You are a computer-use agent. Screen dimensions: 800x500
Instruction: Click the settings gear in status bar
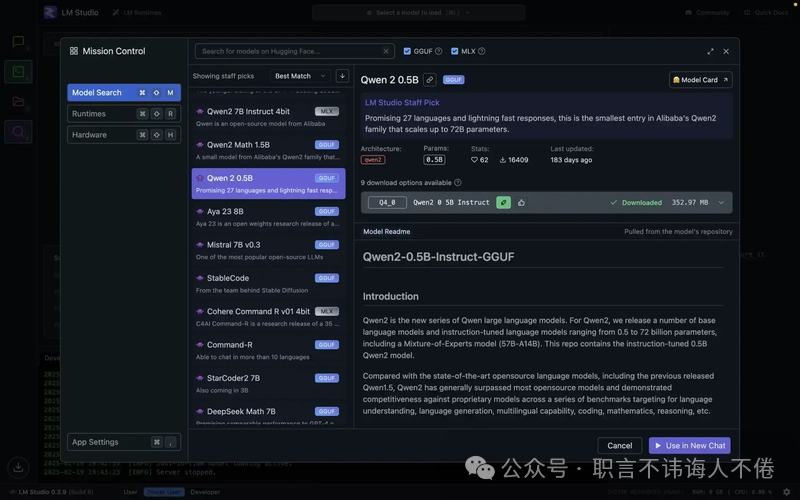(787, 492)
